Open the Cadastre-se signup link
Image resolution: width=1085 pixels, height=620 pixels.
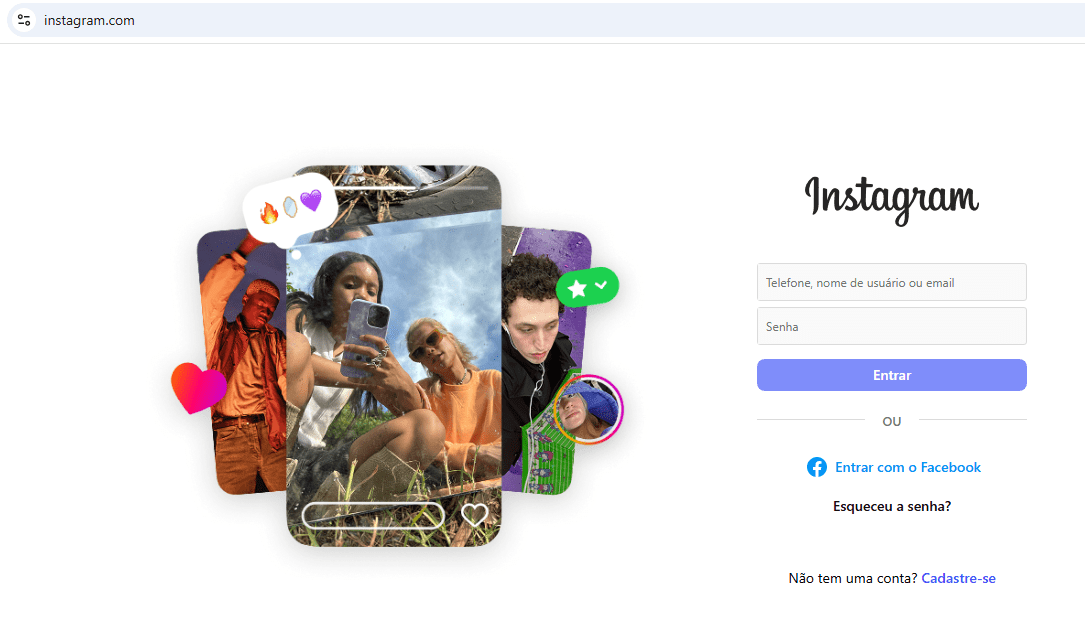pyautogui.click(x=958, y=578)
